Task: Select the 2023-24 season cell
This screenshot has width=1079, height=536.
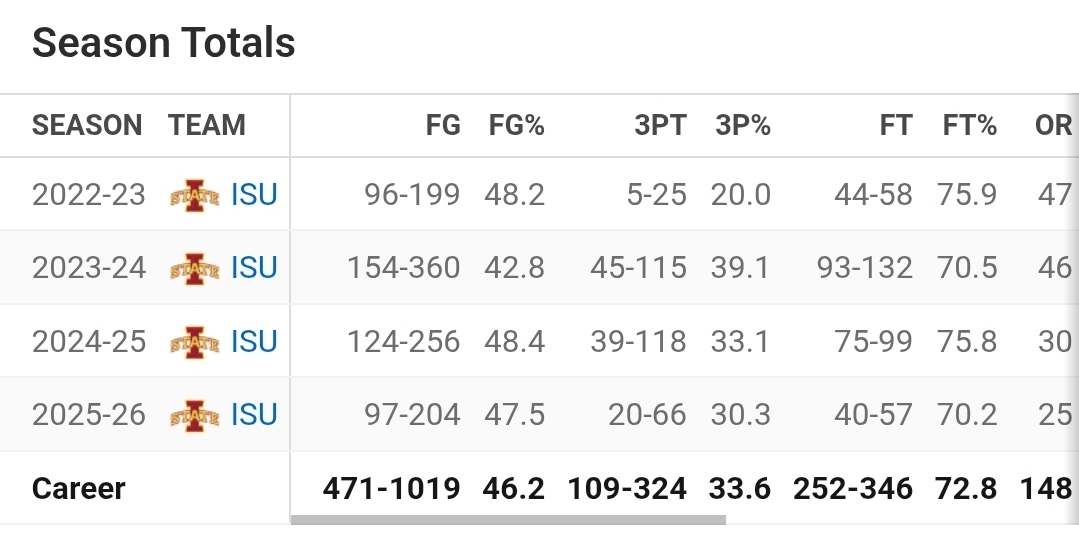Action: point(89,268)
